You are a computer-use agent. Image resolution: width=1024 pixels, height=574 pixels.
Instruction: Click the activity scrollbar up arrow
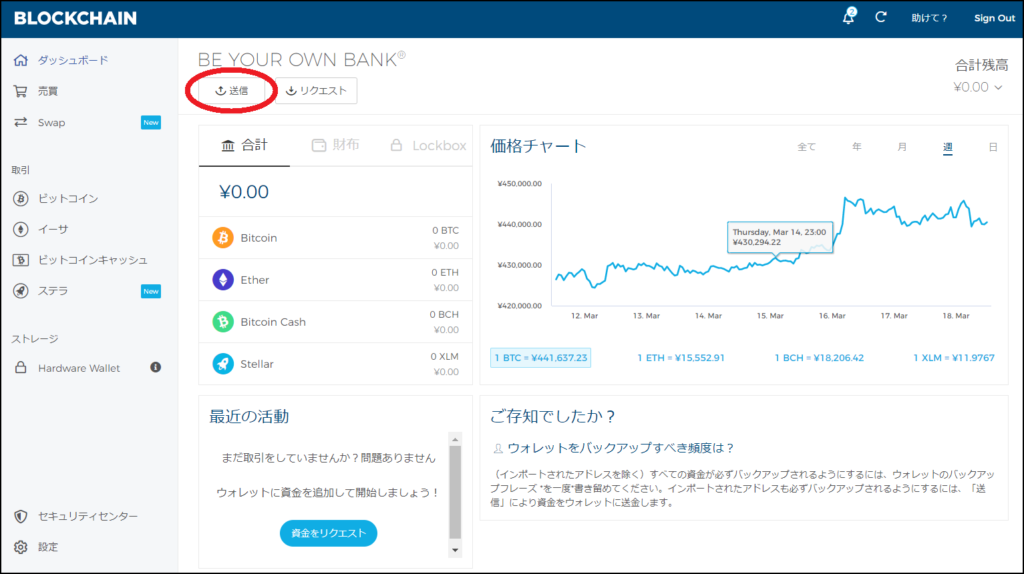tap(455, 439)
